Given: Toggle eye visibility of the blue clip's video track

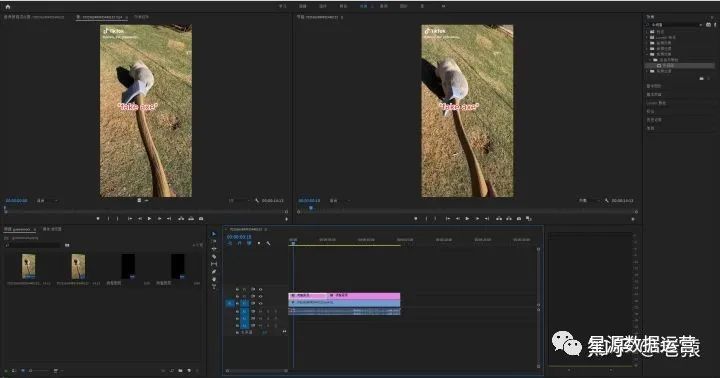Looking at the screenshot, I should click(x=261, y=303).
